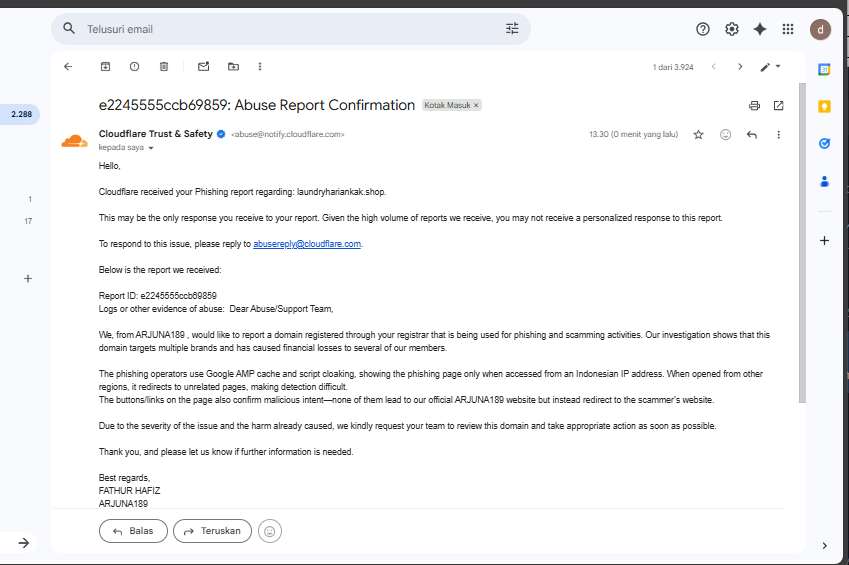Focus the Telusuri email search field
This screenshot has width=849, height=565.
[x=291, y=29]
